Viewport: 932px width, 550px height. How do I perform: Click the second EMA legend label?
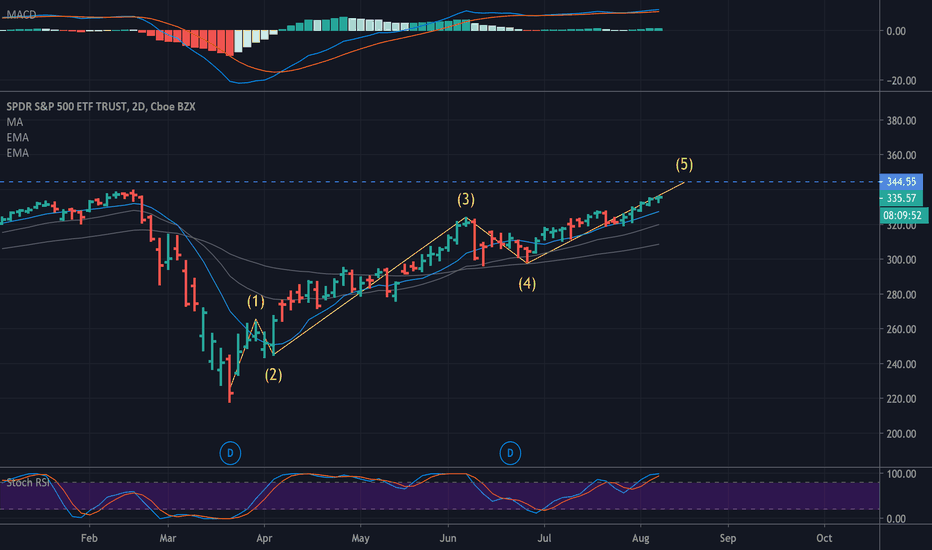point(17,153)
